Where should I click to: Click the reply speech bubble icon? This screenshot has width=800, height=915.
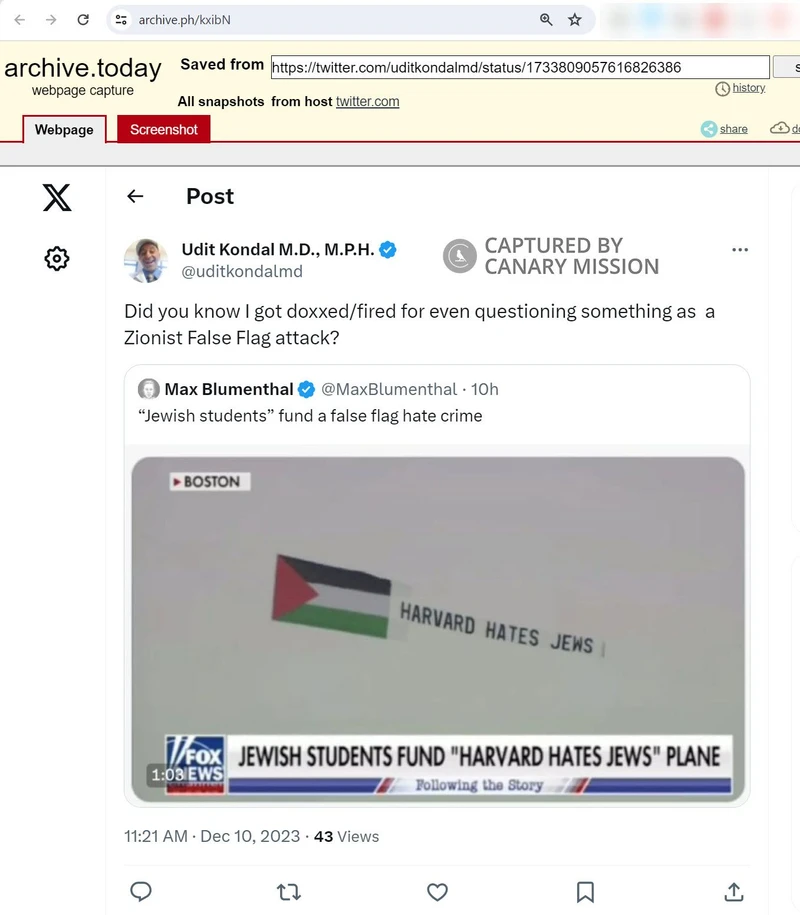pyautogui.click(x=141, y=891)
